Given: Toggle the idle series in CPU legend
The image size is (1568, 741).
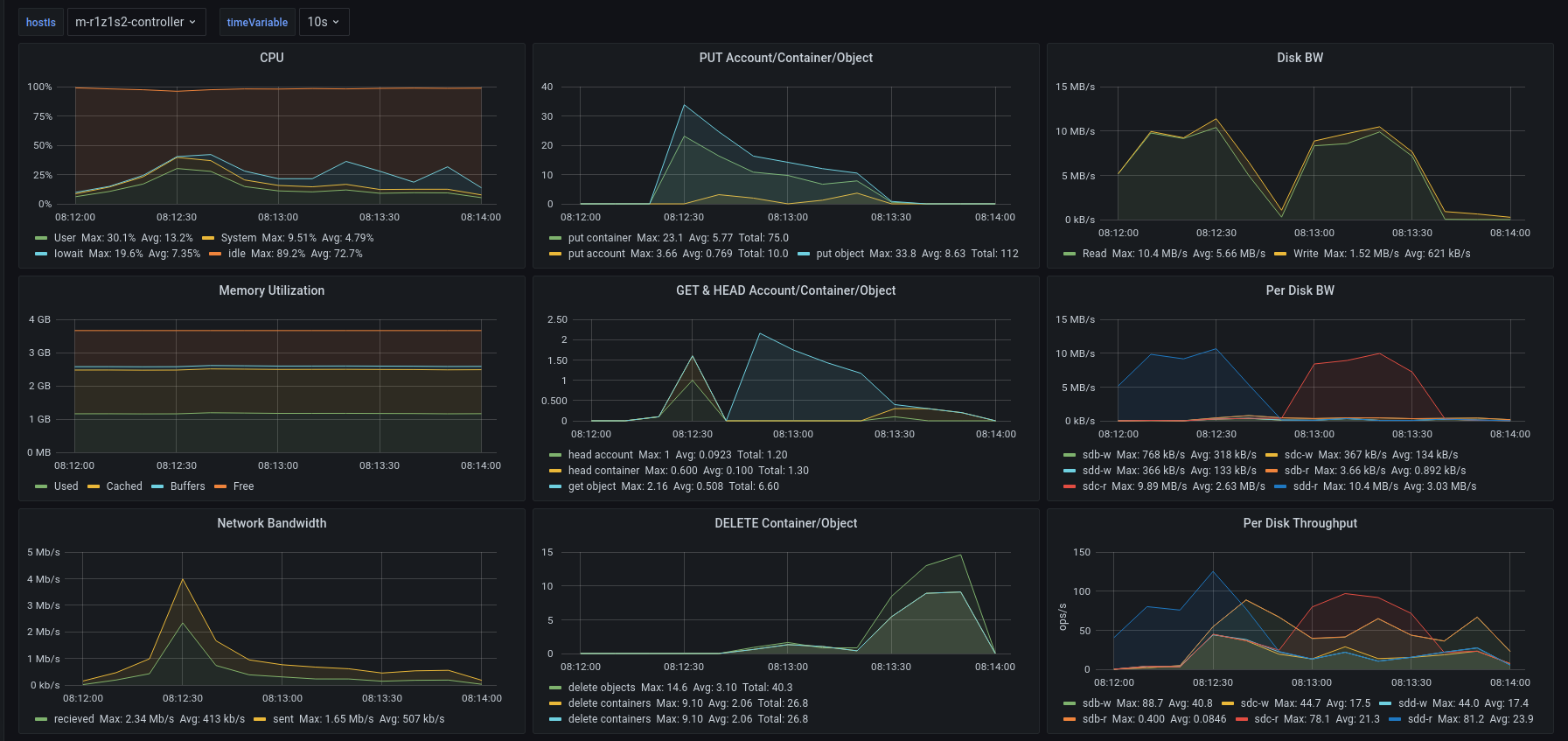Looking at the screenshot, I should coord(237,254).
